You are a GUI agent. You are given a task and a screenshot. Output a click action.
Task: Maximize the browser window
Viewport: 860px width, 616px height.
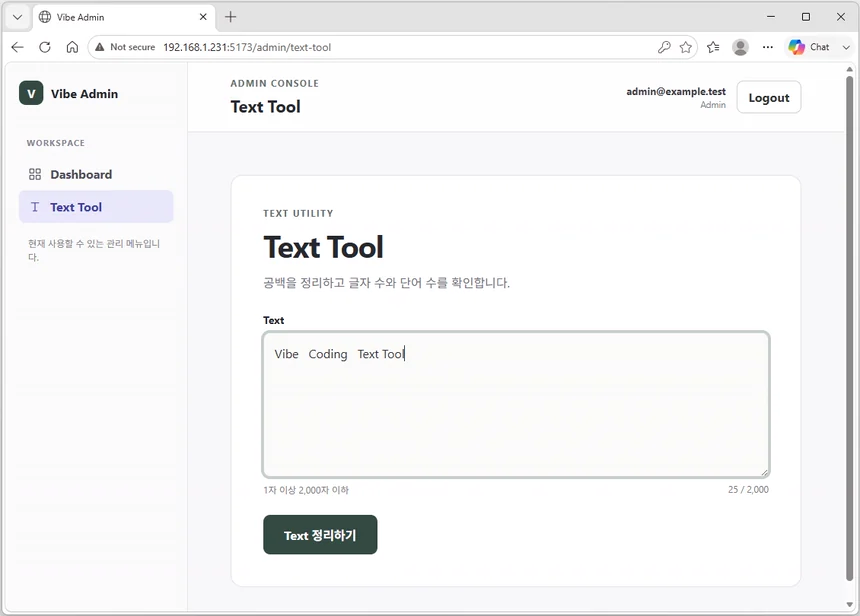(x=806, y=17)
